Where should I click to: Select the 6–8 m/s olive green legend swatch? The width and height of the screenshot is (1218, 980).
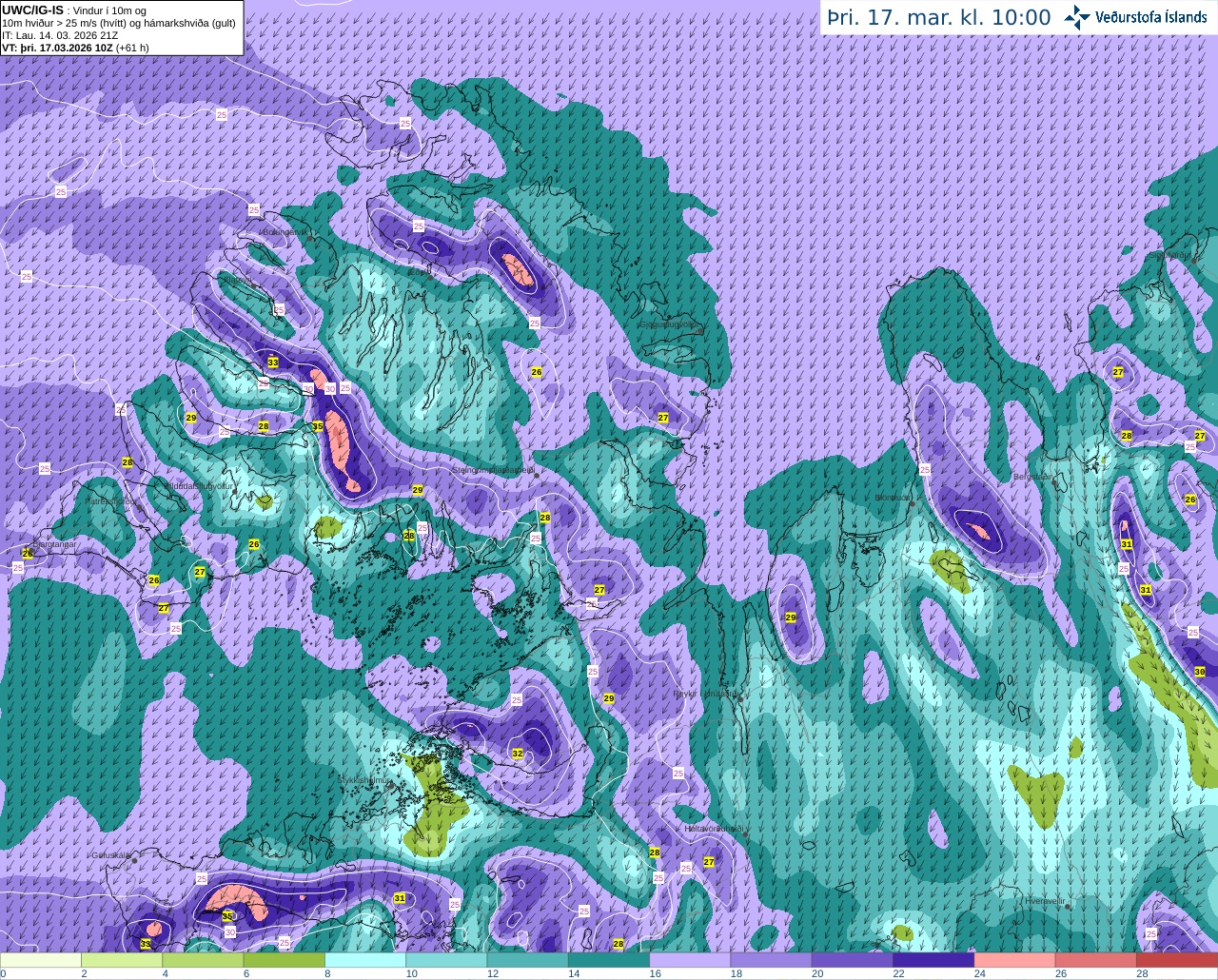pos(285,960)
